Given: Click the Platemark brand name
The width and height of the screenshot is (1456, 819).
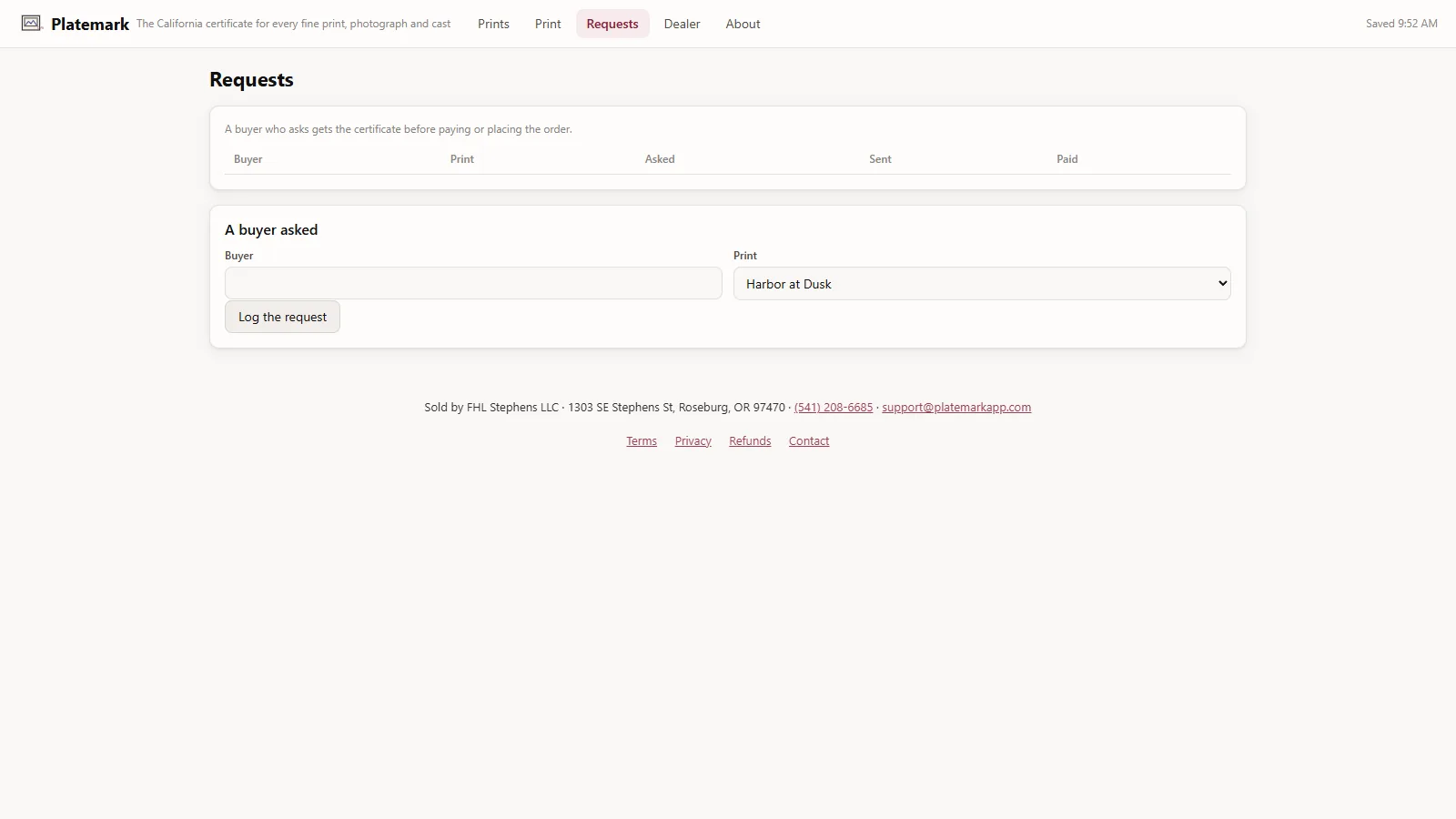Looking at the screenshot, I should [90, 25].
